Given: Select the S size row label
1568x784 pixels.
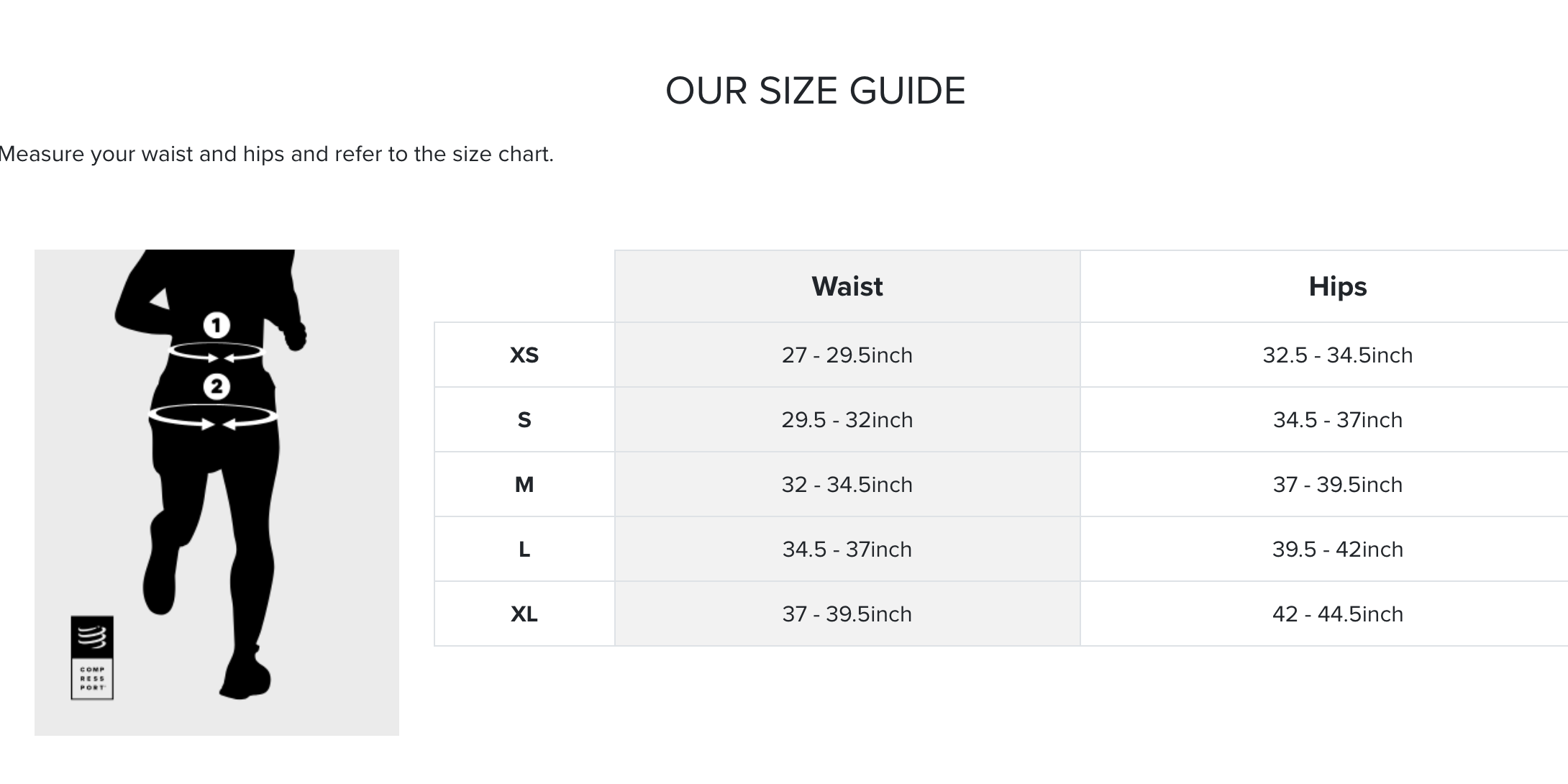Looking at the screenshot, I should (x=524, y=420).
